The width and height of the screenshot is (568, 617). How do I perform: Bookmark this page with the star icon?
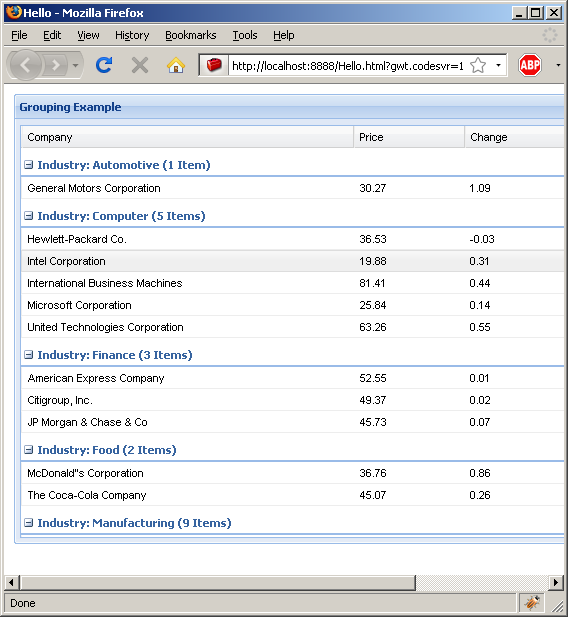pyautogui.click(x=478, y=65)
